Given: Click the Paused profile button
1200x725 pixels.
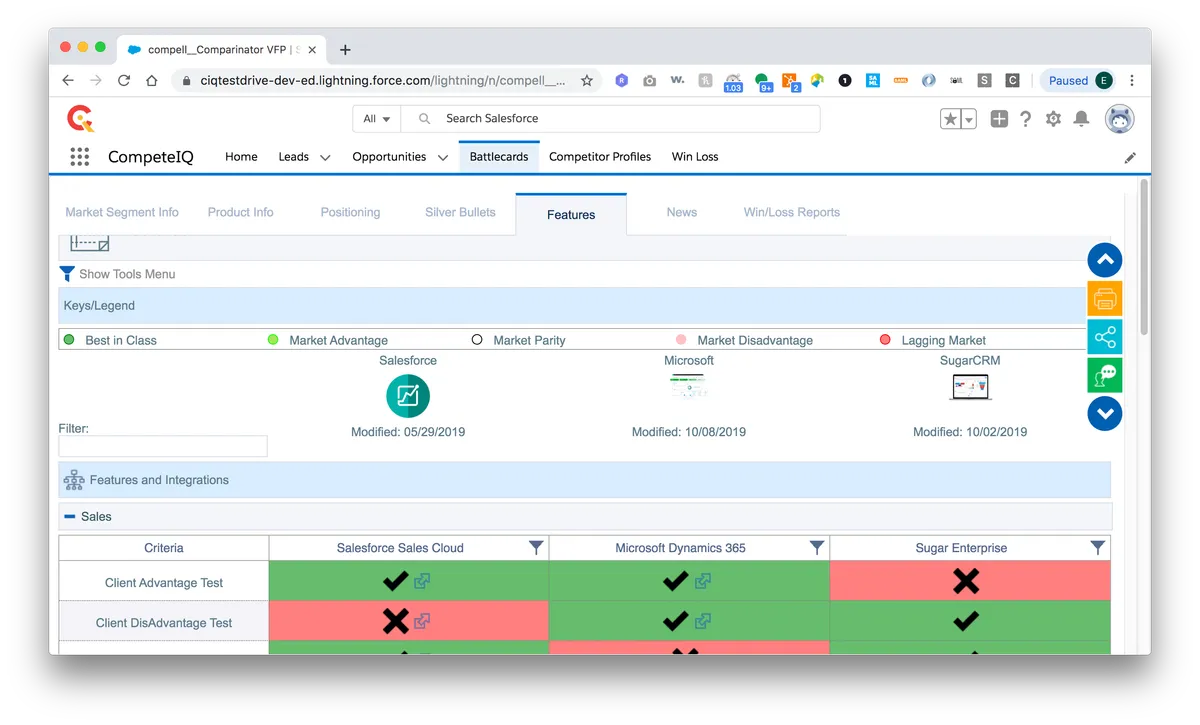Looking at the screenshot, I should coord(1079,81).
